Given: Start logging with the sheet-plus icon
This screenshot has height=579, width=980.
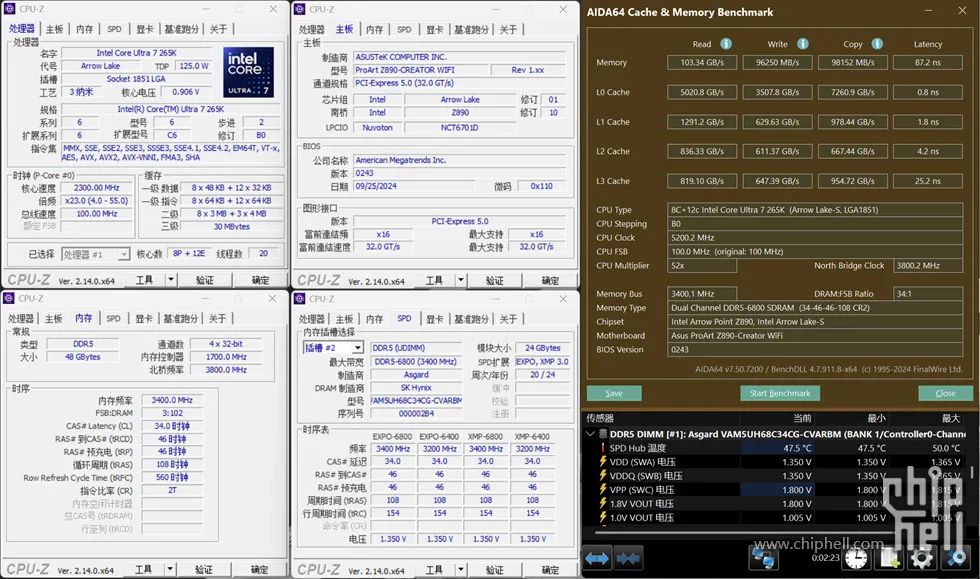Looking at the screenshot, I should pos(889,558).
